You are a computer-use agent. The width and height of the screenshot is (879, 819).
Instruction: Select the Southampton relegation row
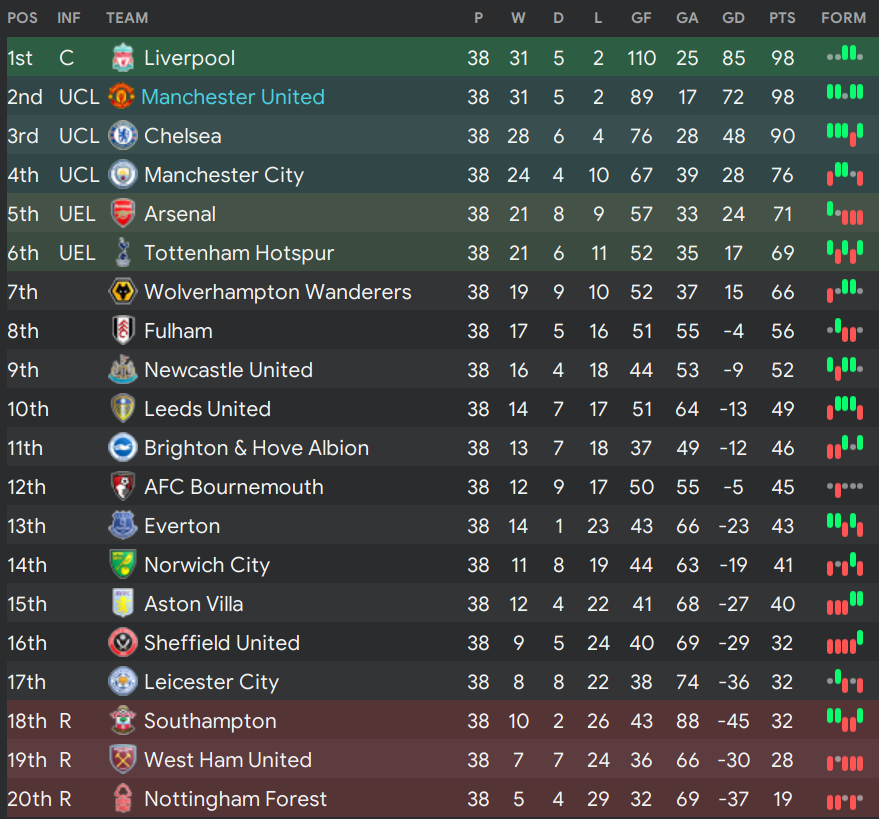(x=443, y=720)
